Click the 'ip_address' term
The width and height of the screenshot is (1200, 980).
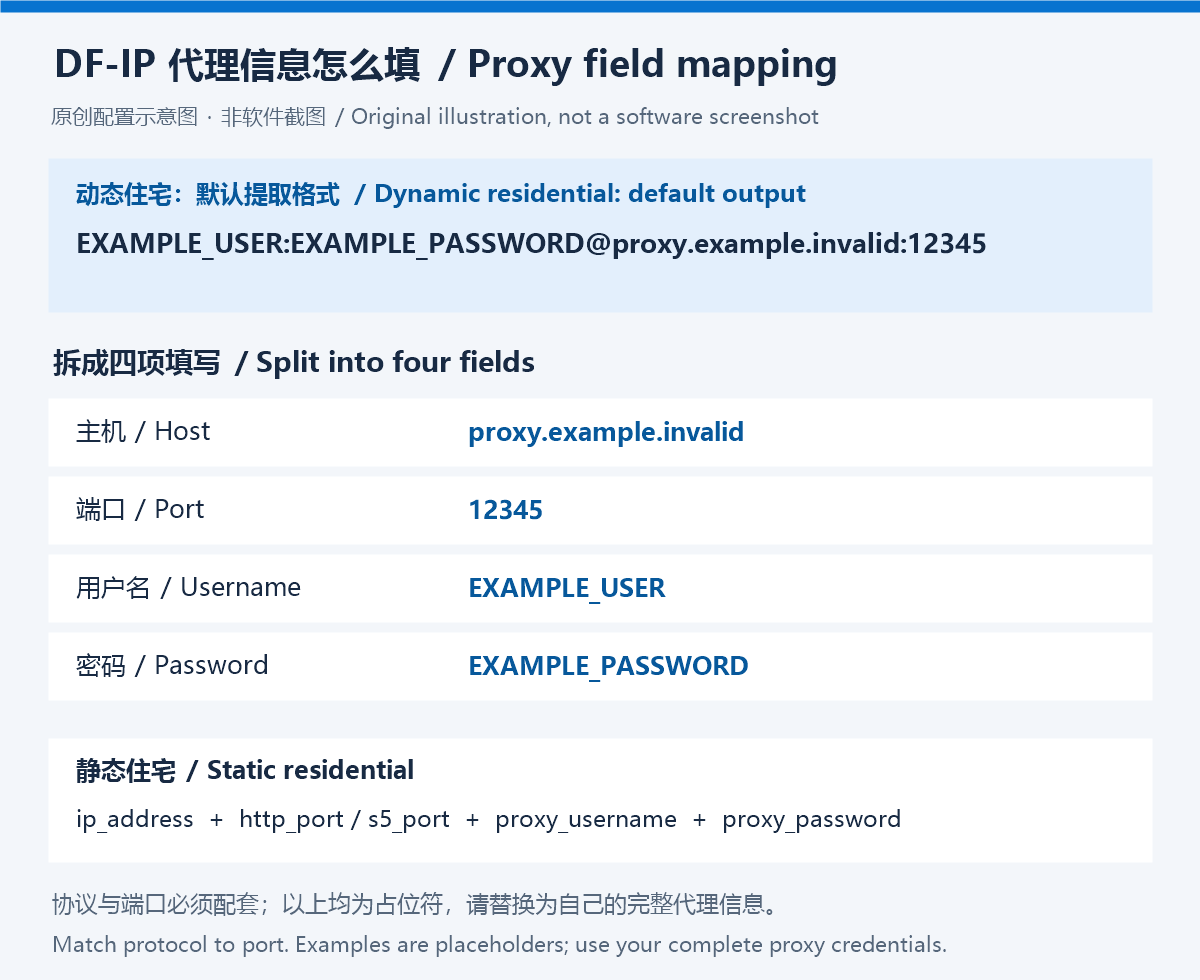[x=135, y=819]
